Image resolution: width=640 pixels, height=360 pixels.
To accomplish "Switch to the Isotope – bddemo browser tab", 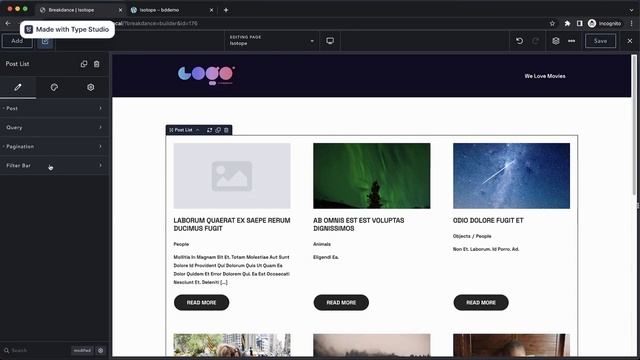I will (x=171, y=10).
